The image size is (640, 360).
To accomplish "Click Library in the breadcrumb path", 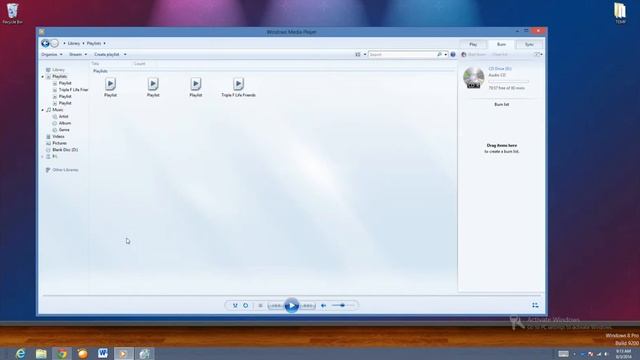I will [74, 43].
